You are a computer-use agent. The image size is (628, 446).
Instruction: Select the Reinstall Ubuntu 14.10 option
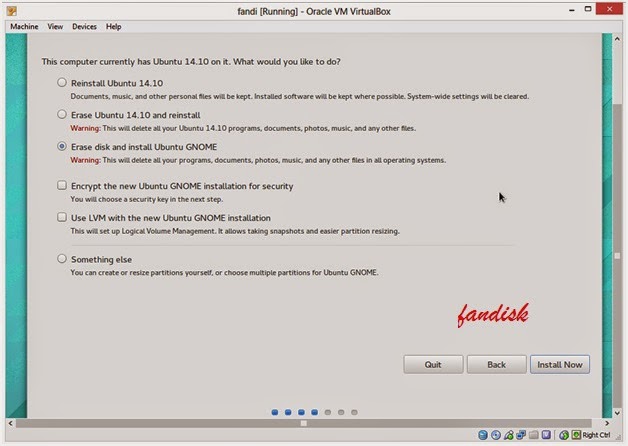click(62, 82)
